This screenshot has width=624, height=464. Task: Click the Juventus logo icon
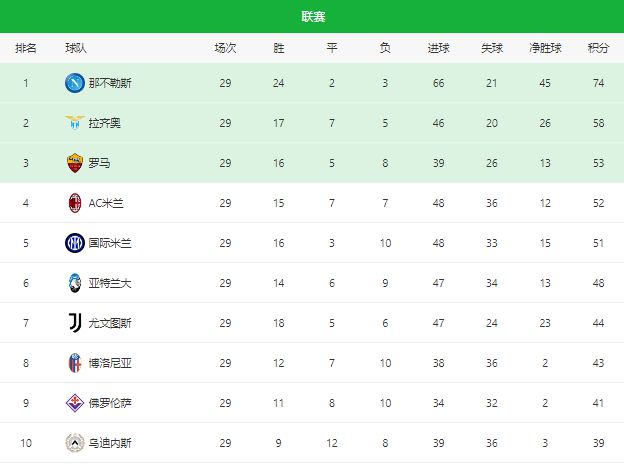[75, 323]
